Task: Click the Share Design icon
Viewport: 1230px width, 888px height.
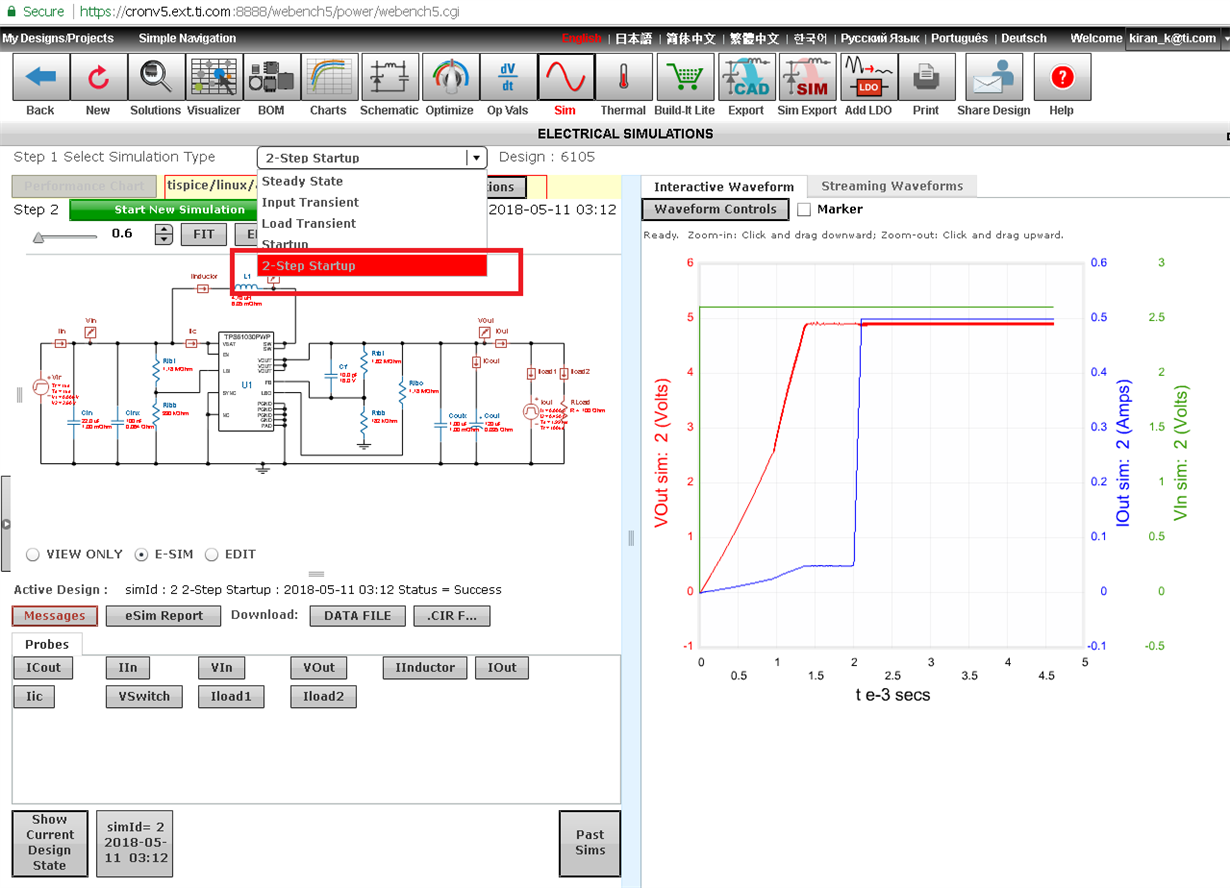Action: click(x=993, y=78)
